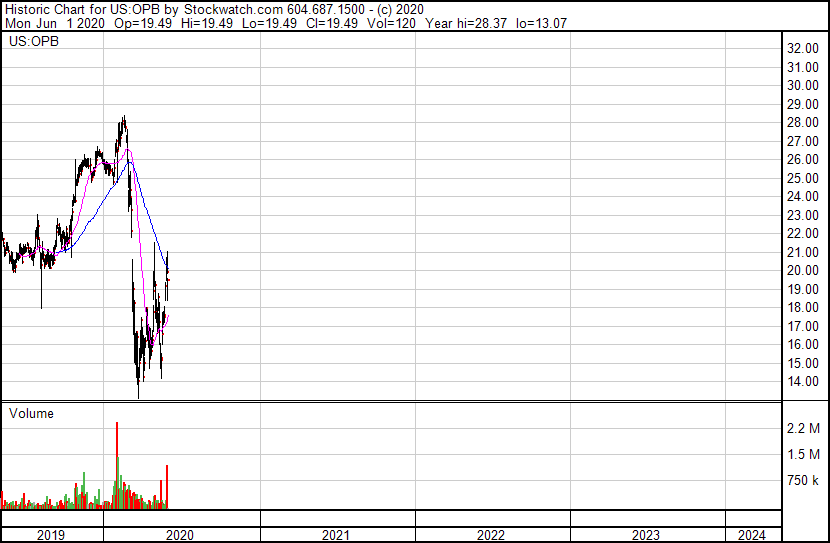Click the 20.00 price level label
Image resolution: width=830 pixels, height=543 pixels.
(803, 270)
